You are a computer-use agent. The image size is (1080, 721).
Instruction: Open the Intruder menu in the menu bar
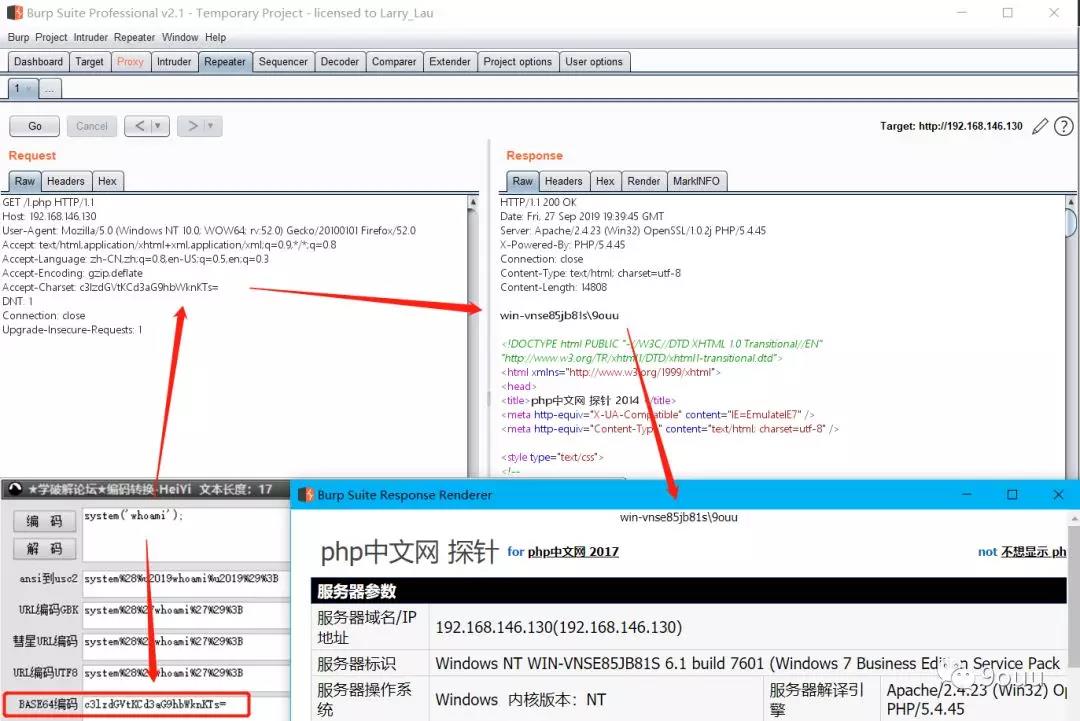[91, 37]
